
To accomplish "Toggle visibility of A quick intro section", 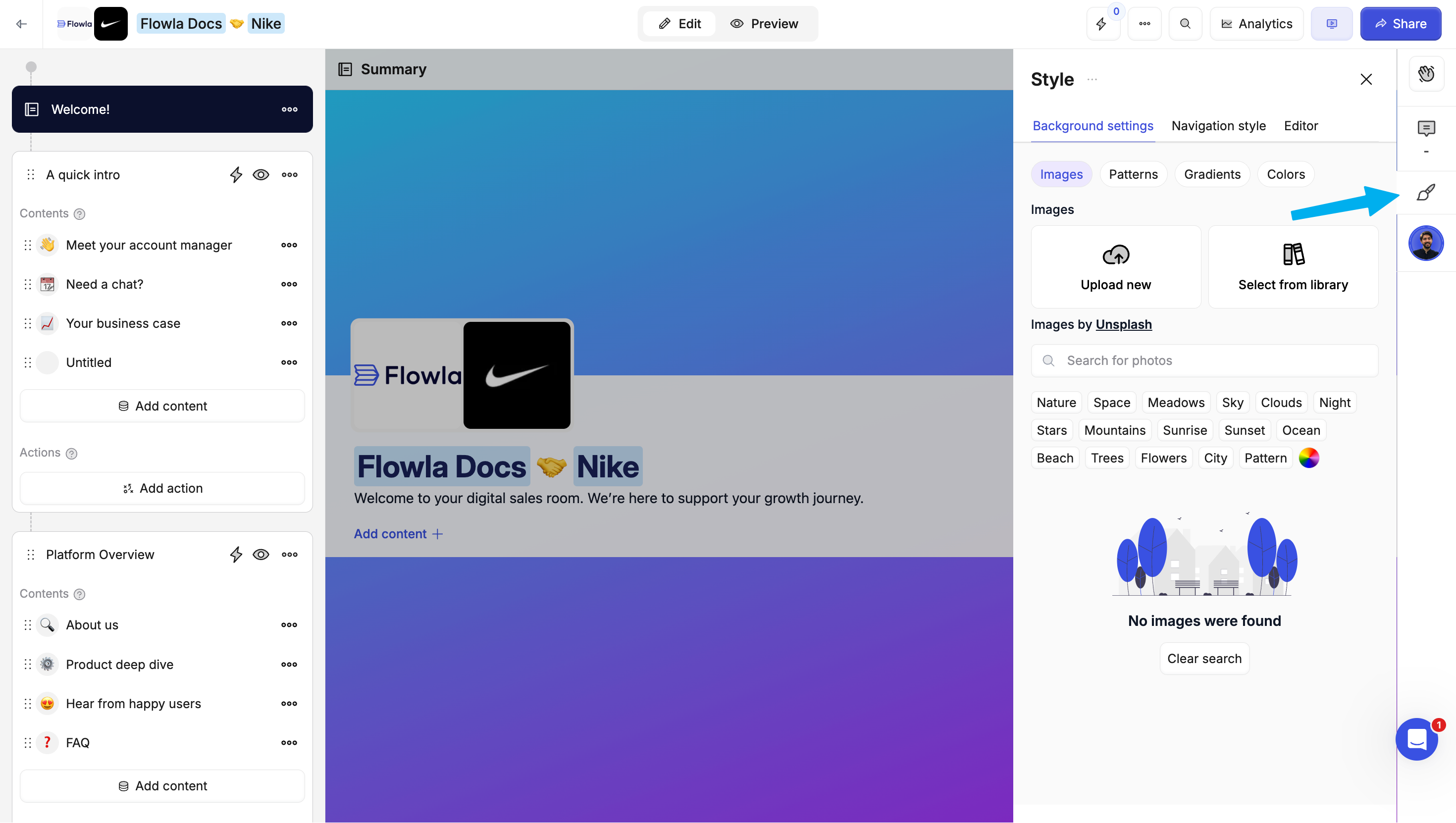I will tap(260, 175).
